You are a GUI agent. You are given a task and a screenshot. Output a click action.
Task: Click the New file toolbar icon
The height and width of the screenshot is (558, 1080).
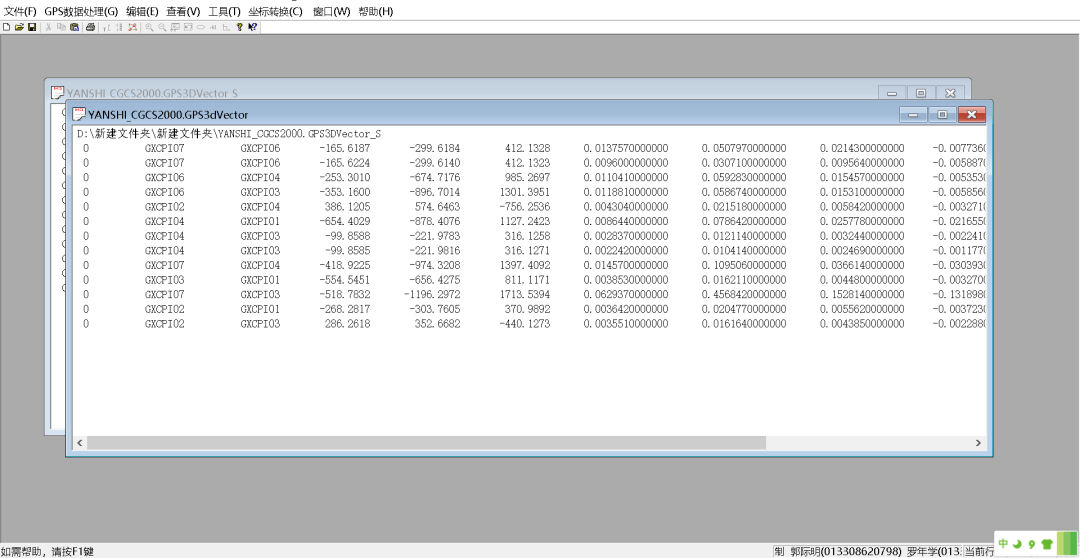[6, 27]
